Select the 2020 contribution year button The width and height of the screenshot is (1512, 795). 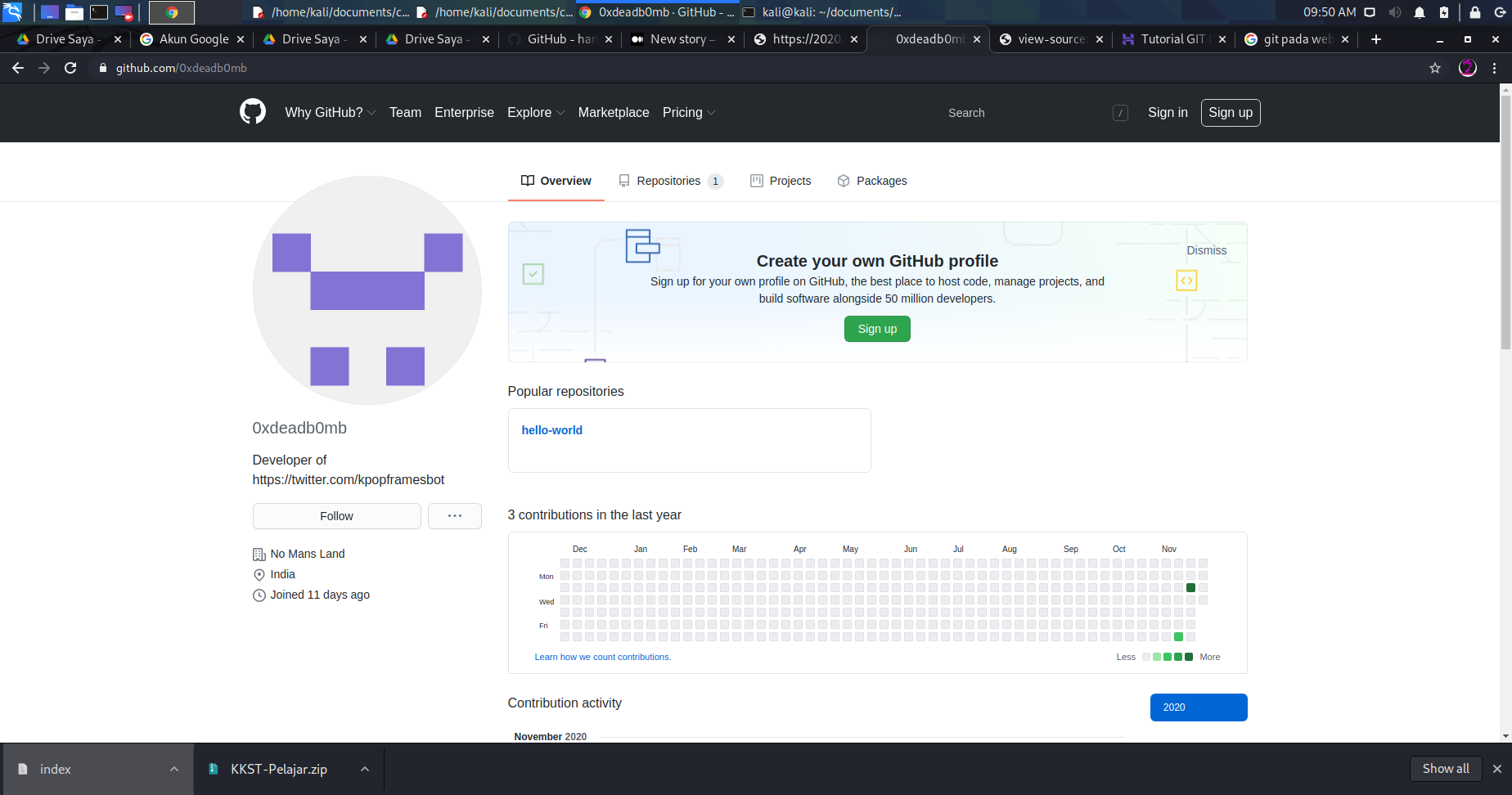1199,707
